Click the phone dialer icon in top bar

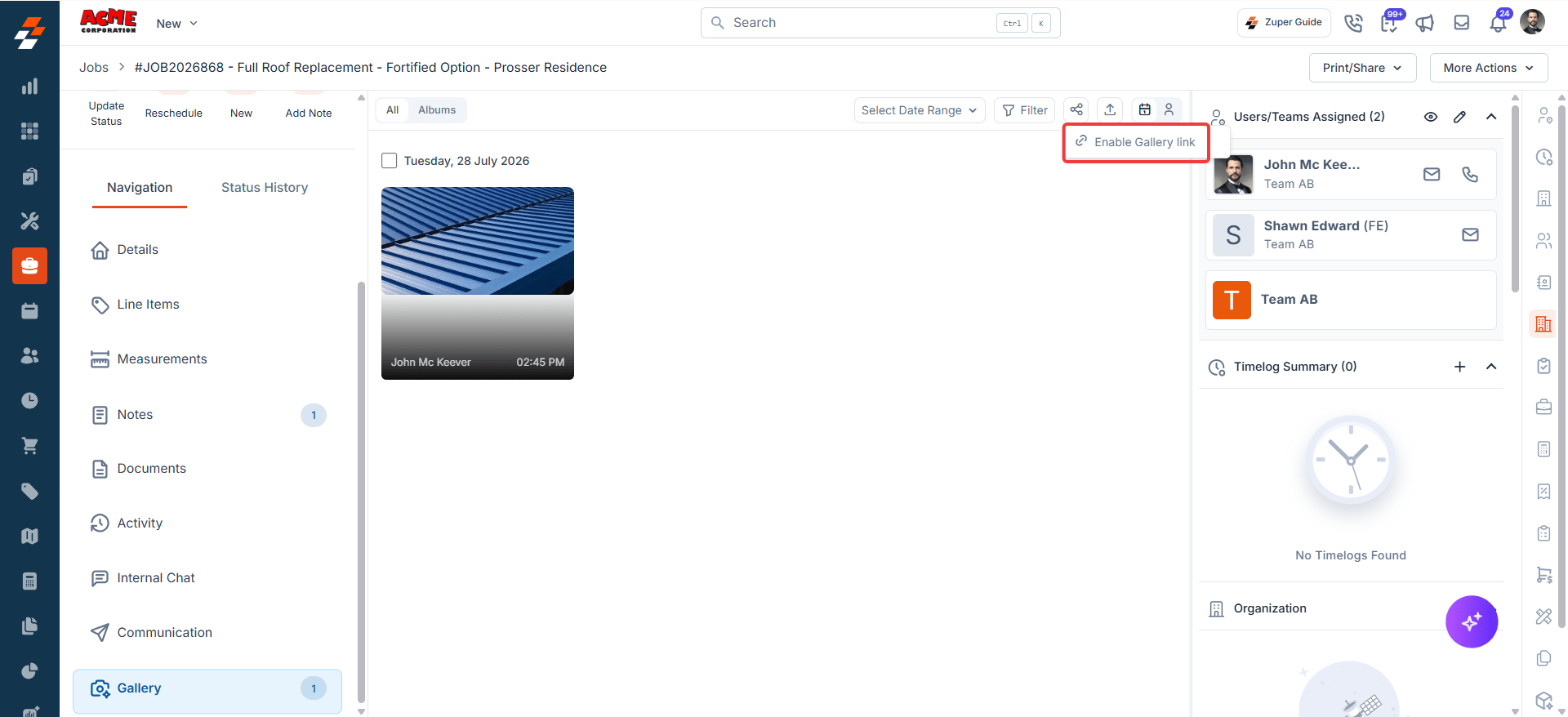(1353, 23)
